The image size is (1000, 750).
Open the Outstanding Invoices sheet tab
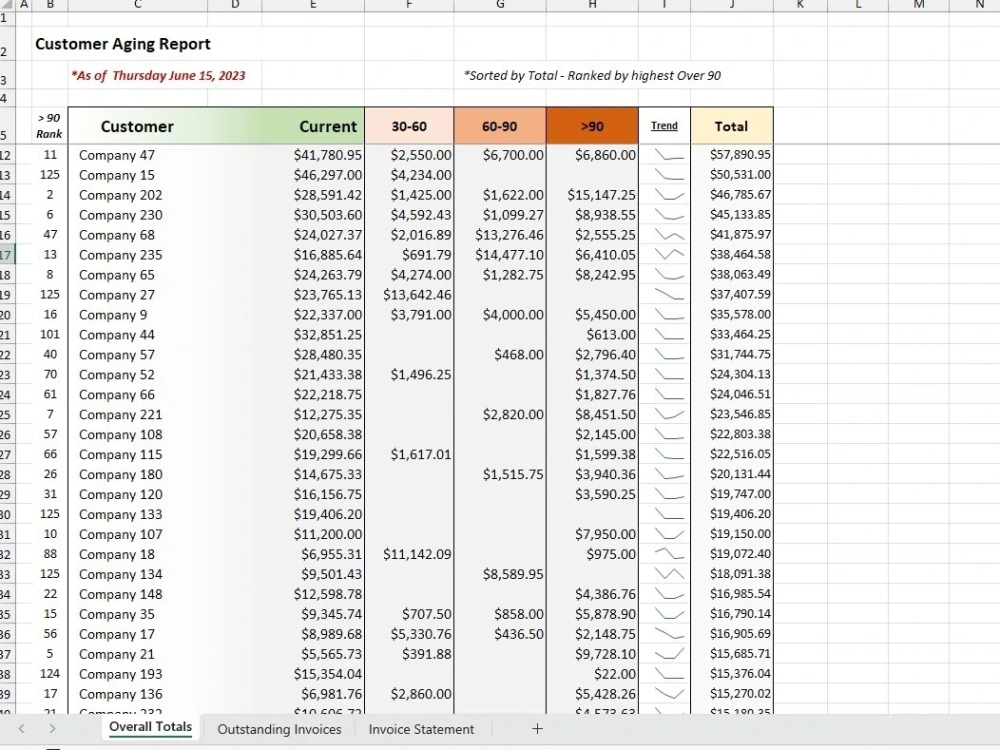(279, 729)
